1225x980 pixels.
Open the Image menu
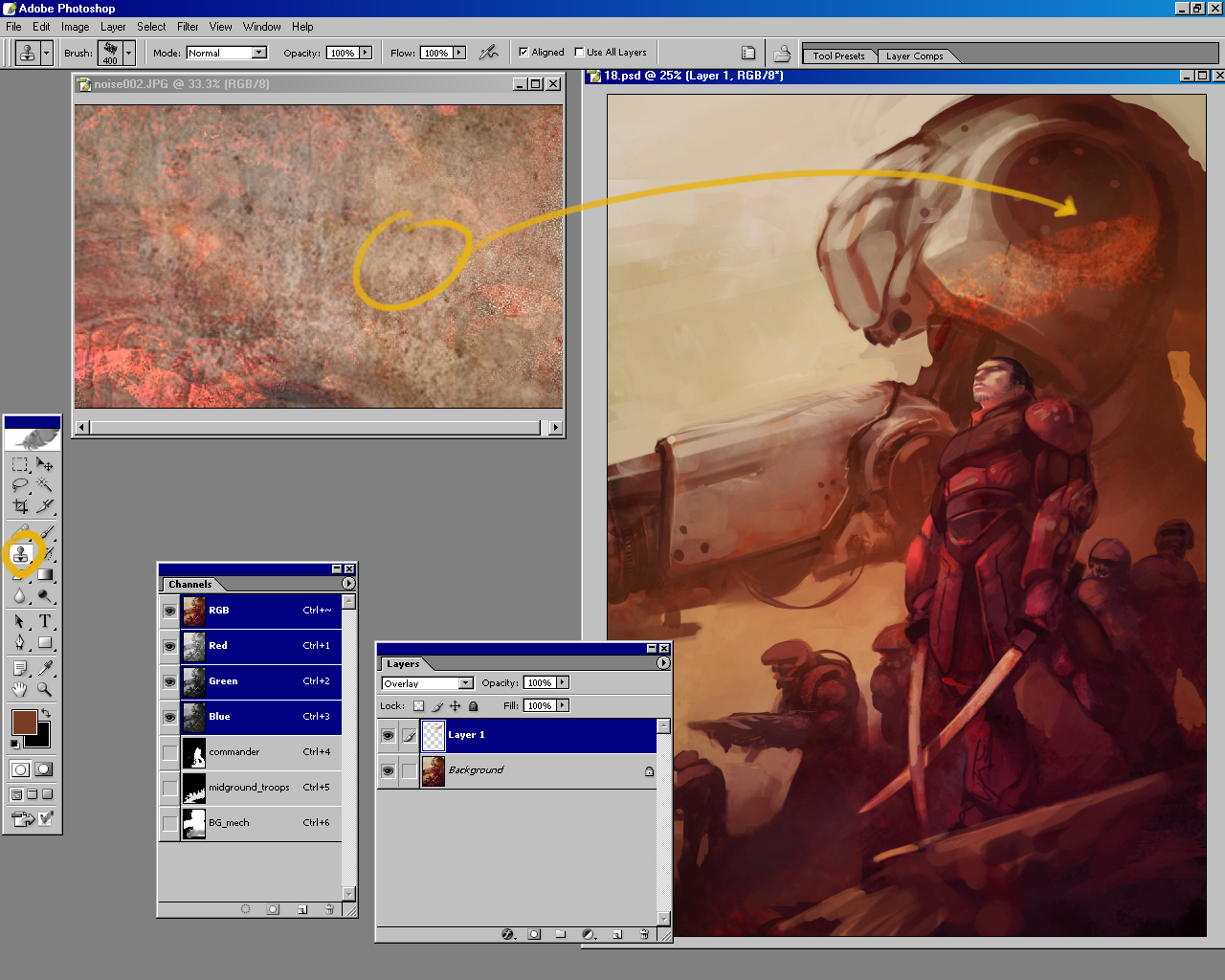point(76,27)
